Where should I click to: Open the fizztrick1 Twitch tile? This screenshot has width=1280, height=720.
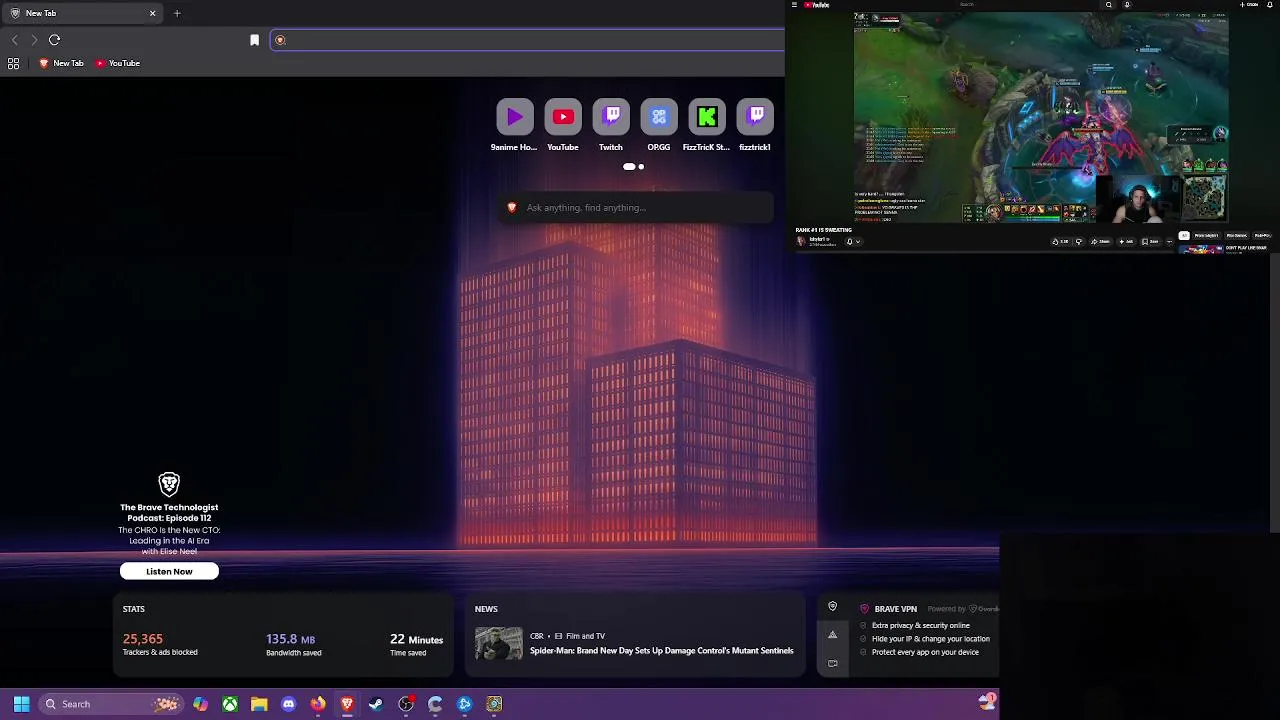(x=755, y=117)
